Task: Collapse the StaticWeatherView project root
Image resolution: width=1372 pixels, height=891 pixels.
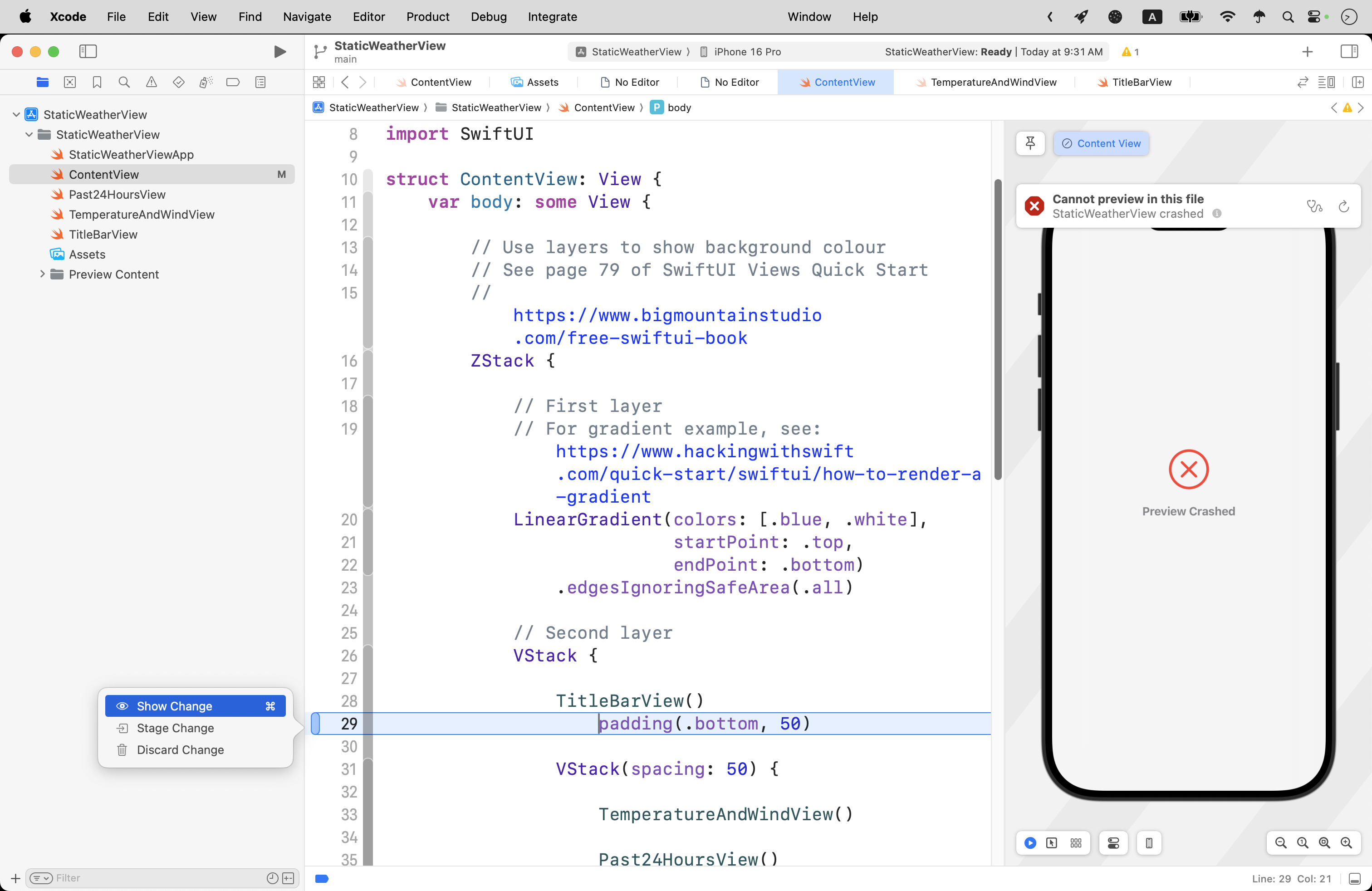Action: pos(16,115)
